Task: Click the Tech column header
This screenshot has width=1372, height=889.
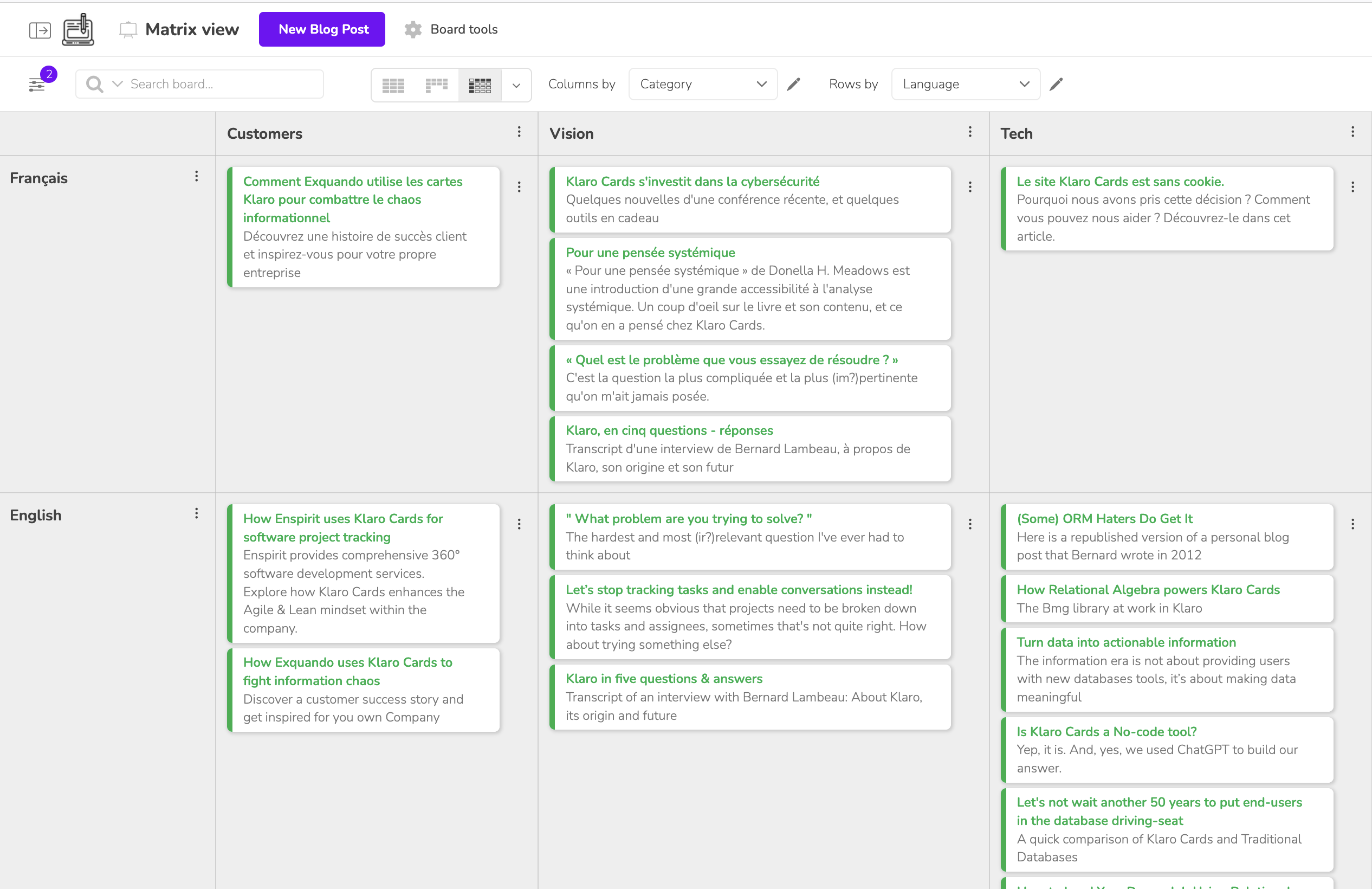Action: (x=1017, y=133)
